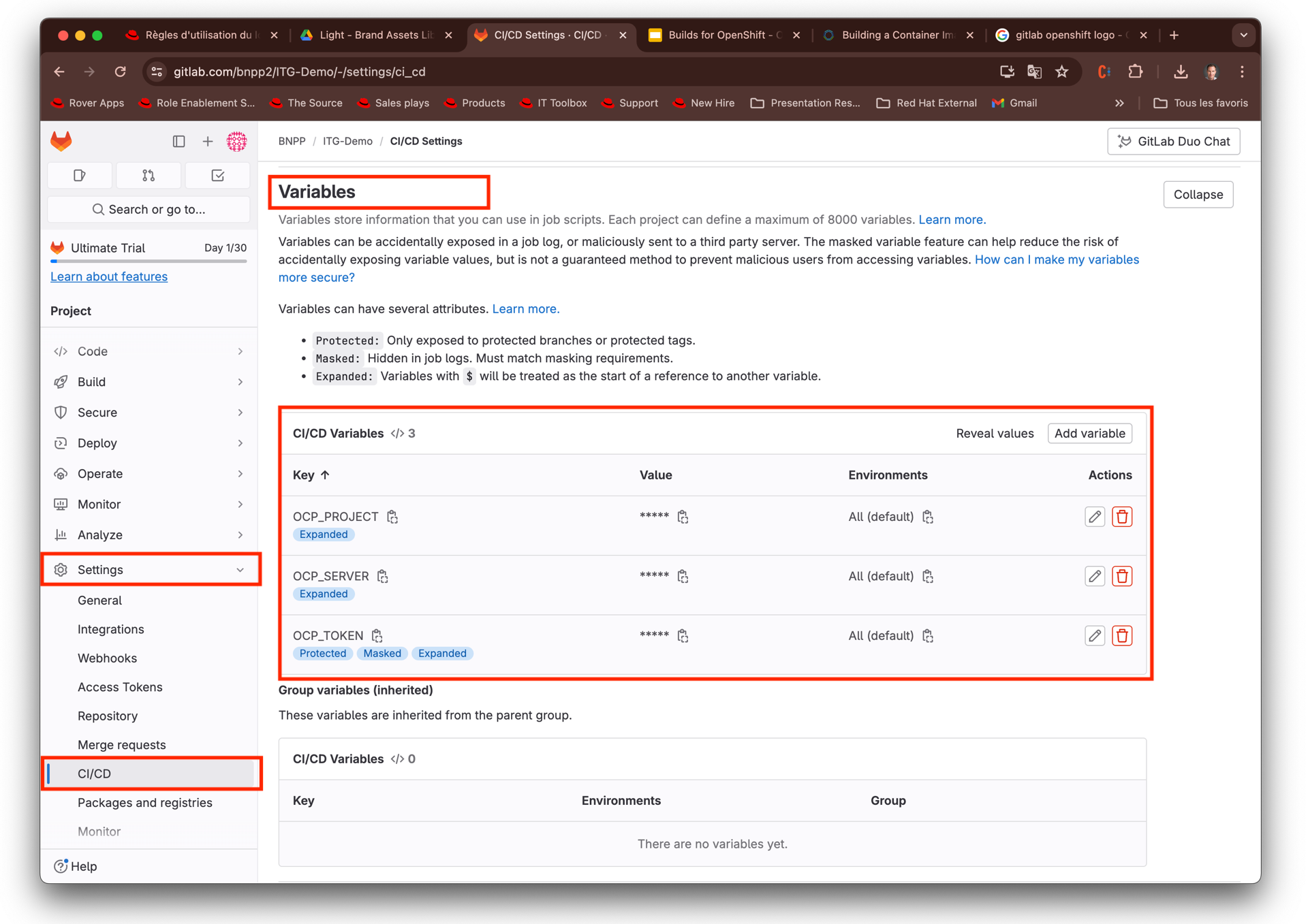Open Integrations settings page
Screen dimensions: 1308x924
tap(110, 629)
